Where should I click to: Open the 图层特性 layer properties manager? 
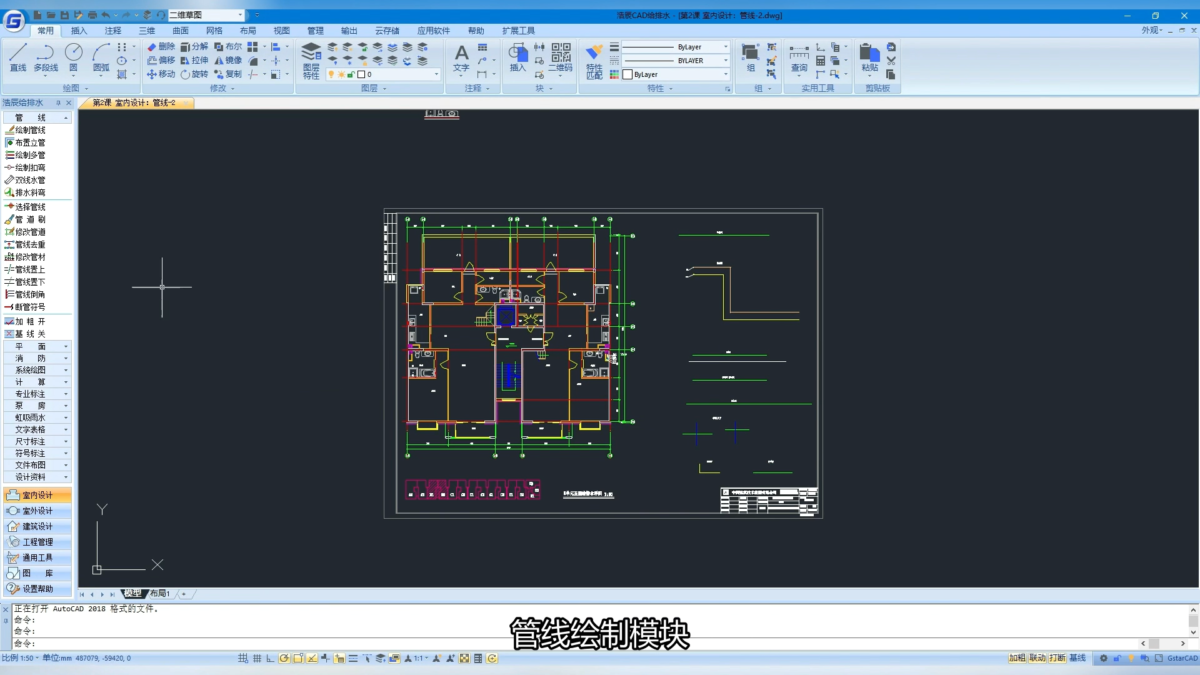pos(311,60)
